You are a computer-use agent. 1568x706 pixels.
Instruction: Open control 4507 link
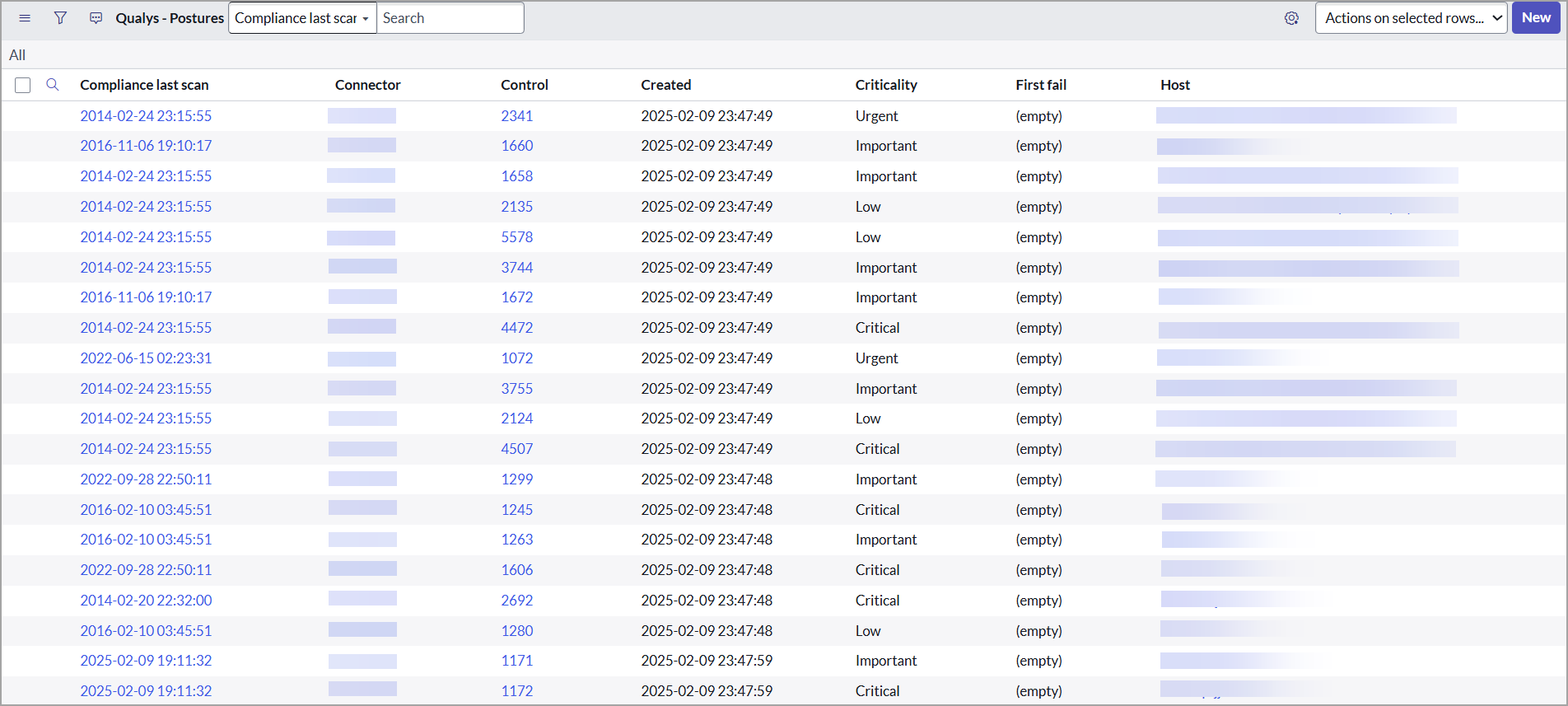point(517,449)
